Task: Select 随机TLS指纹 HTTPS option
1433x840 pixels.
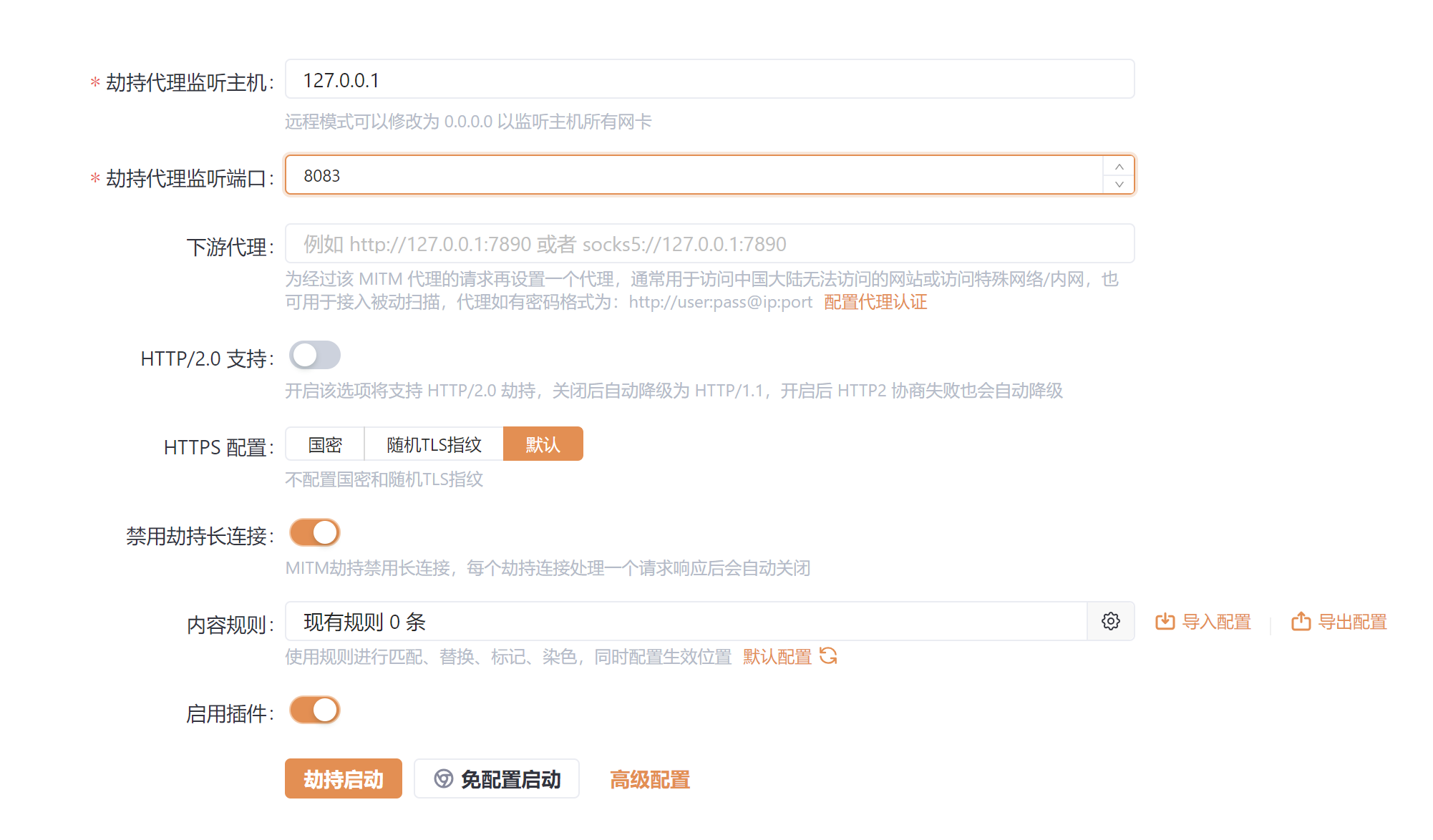Action: pos(434,444)
